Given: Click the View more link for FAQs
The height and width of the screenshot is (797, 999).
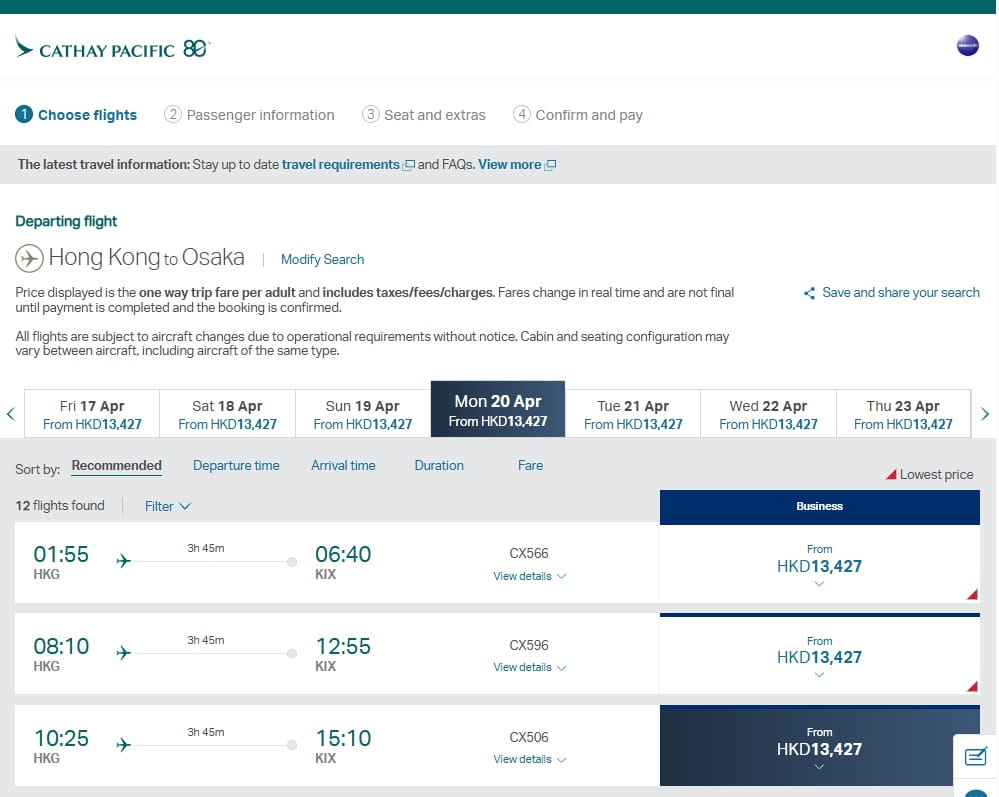Looking at the screenshot, I should tap(510, 164).
